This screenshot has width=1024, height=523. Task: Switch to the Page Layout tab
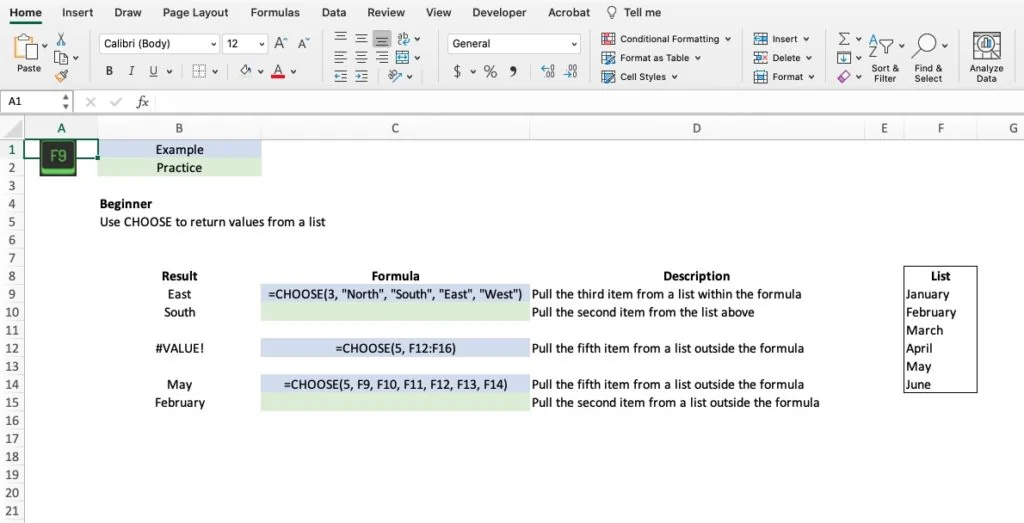195,12
